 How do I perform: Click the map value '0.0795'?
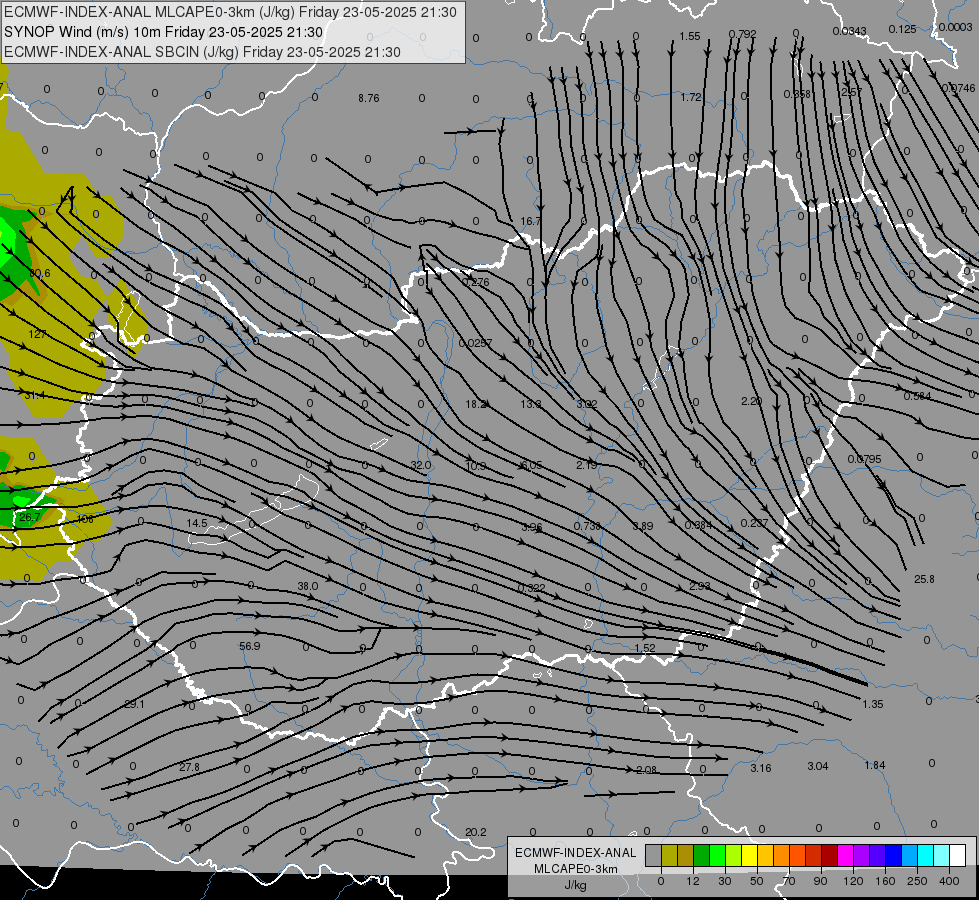click(x=864, y=459)
